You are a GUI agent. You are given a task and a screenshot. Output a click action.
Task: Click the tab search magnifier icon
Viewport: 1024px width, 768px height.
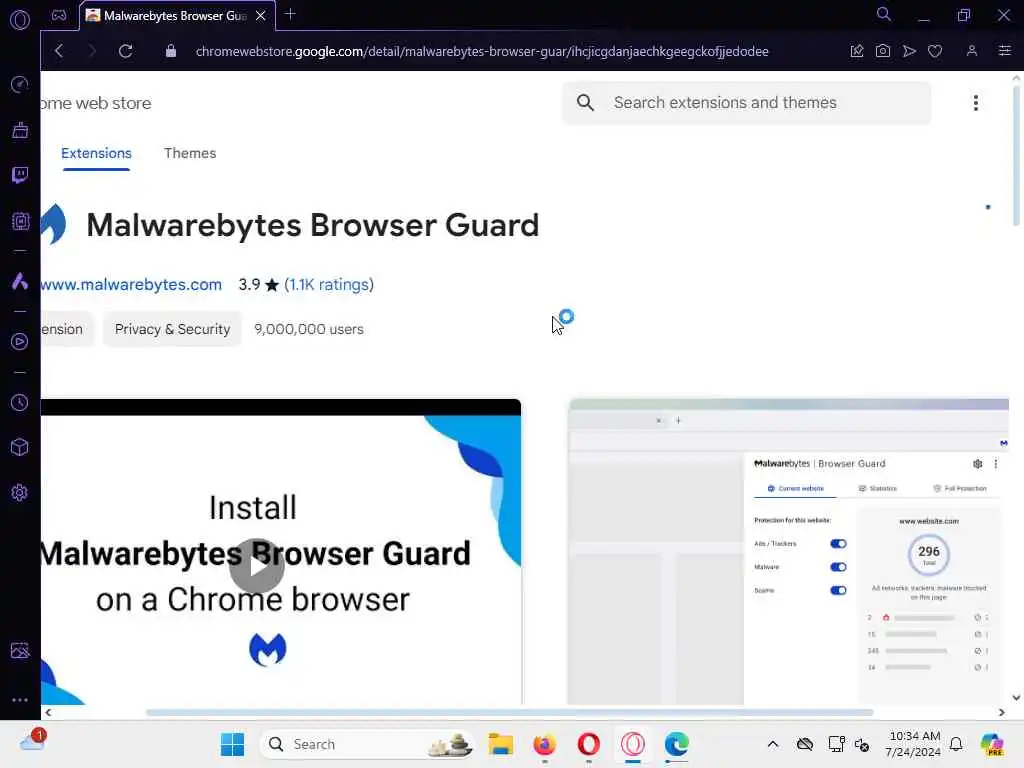(x=884, y=14)
